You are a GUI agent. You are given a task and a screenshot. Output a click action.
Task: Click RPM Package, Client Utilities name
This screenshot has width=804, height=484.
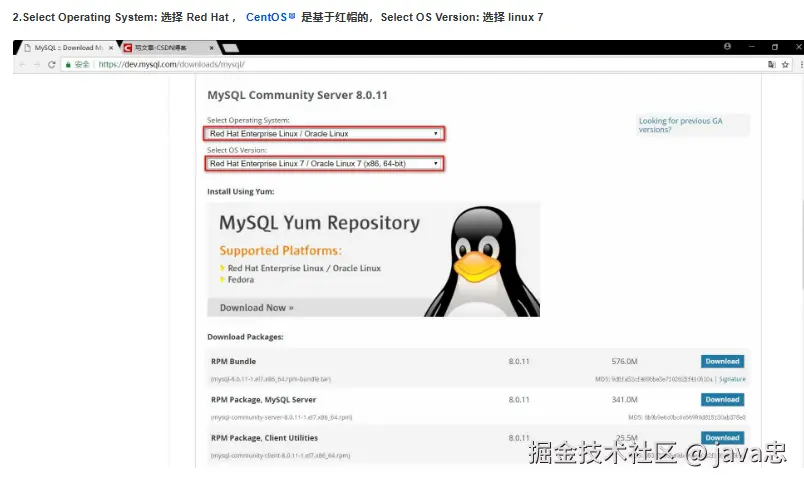pos(265,438)
